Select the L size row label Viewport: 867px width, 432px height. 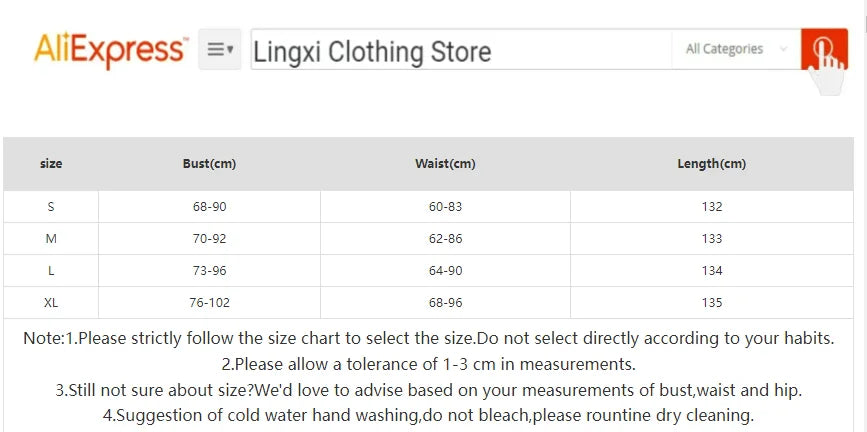click(51, 271)
